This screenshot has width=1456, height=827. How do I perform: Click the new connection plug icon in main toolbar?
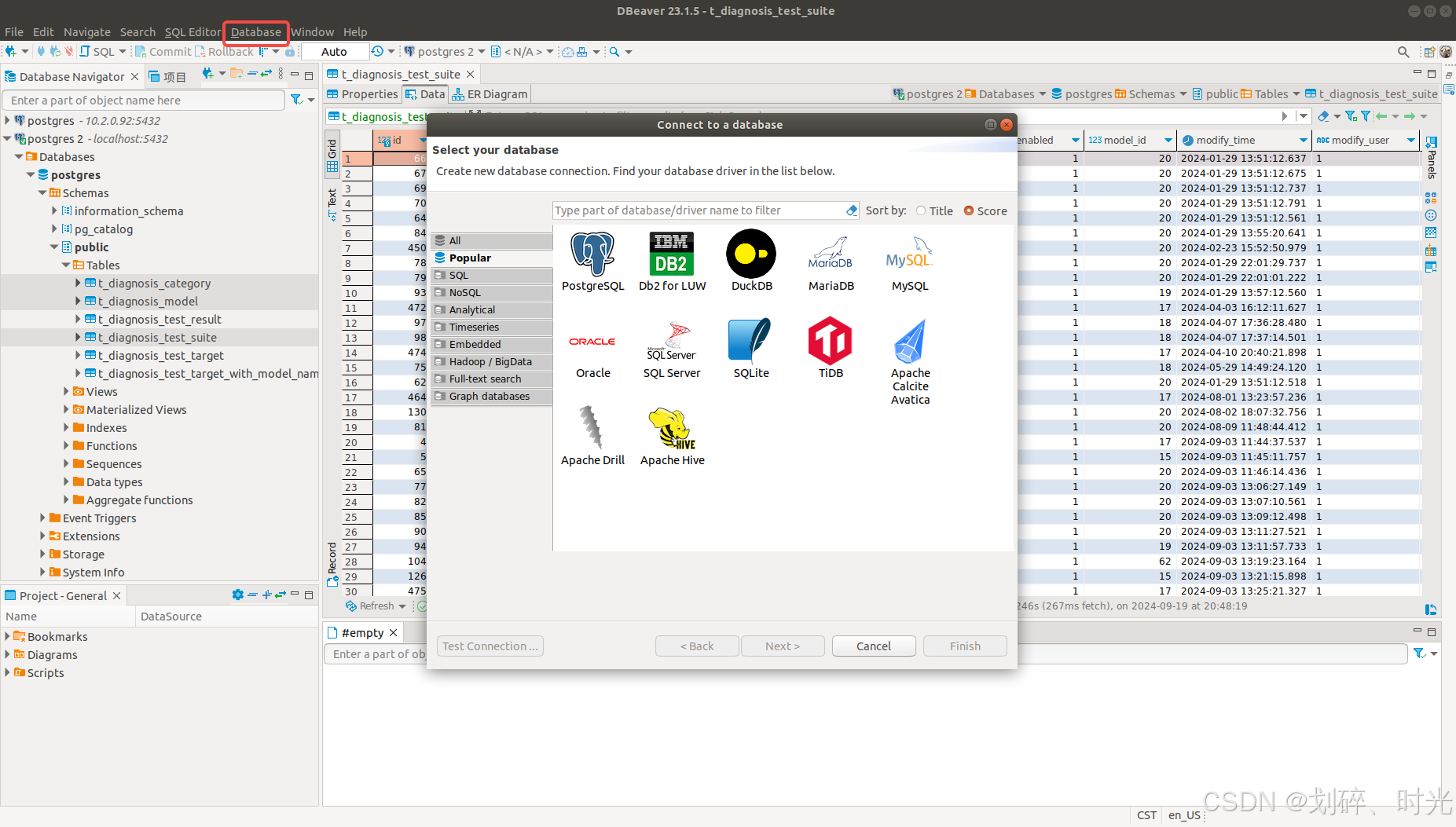(11, 52)
